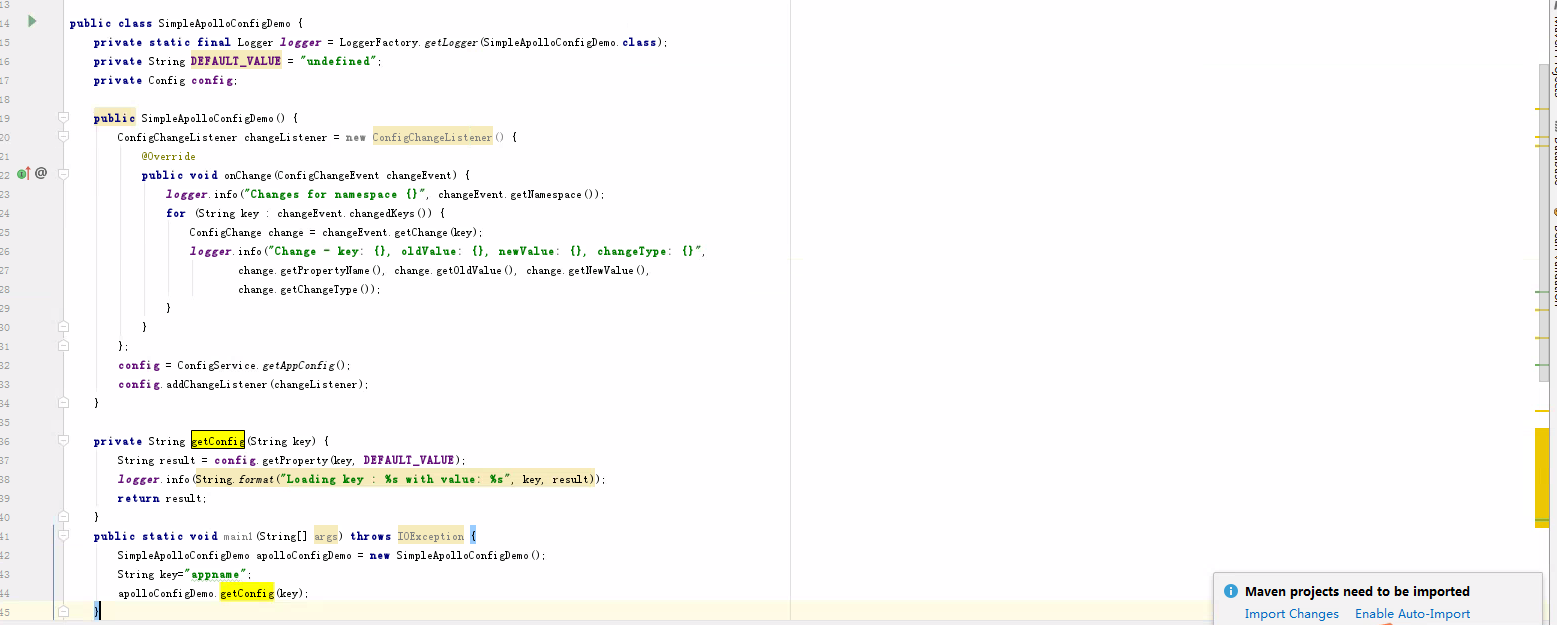This screenshot has width=1557, height=625.
Task: Click getOldValue method call
Action: point(468,270)
